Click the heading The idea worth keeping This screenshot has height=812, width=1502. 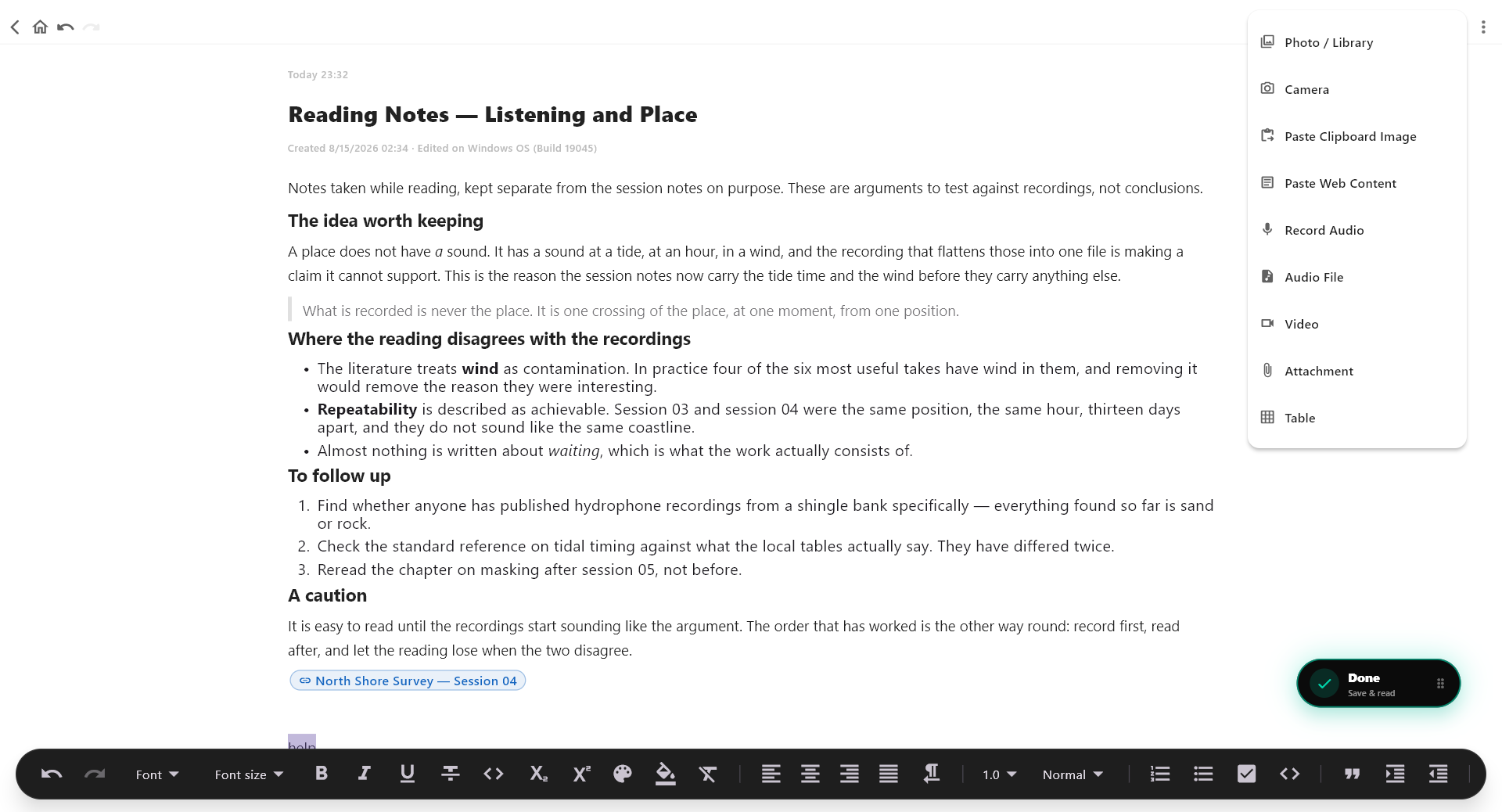coord(386,221)
